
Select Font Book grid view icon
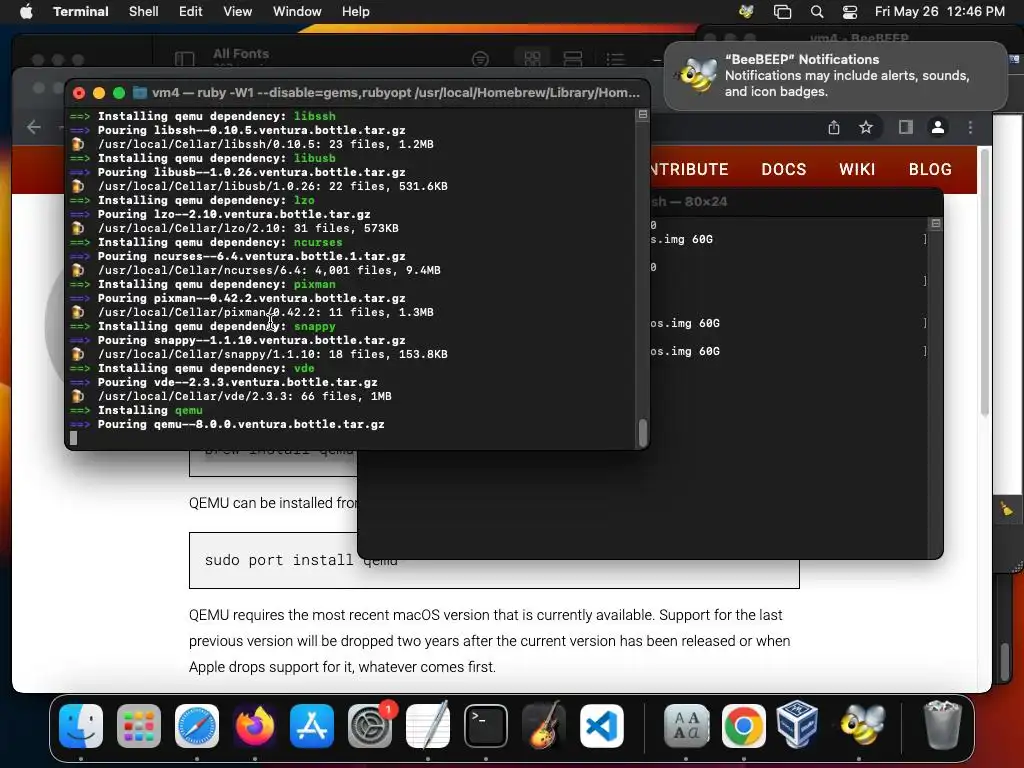[532, 59]
